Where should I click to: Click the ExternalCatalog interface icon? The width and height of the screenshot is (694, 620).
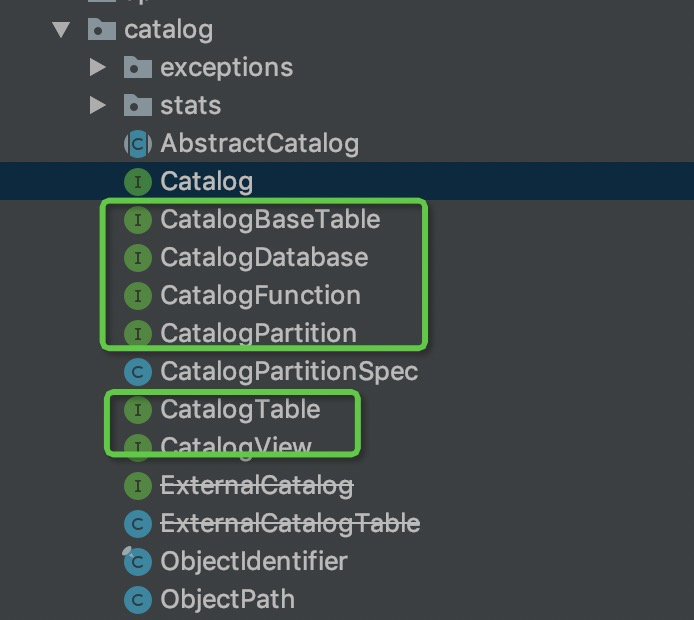tap(137, 486)
